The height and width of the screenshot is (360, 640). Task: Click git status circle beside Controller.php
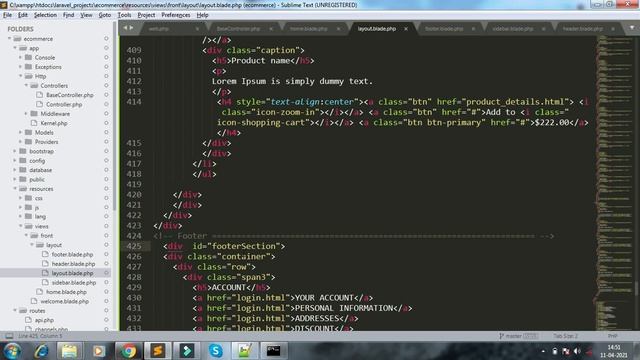tap(106, 104)
